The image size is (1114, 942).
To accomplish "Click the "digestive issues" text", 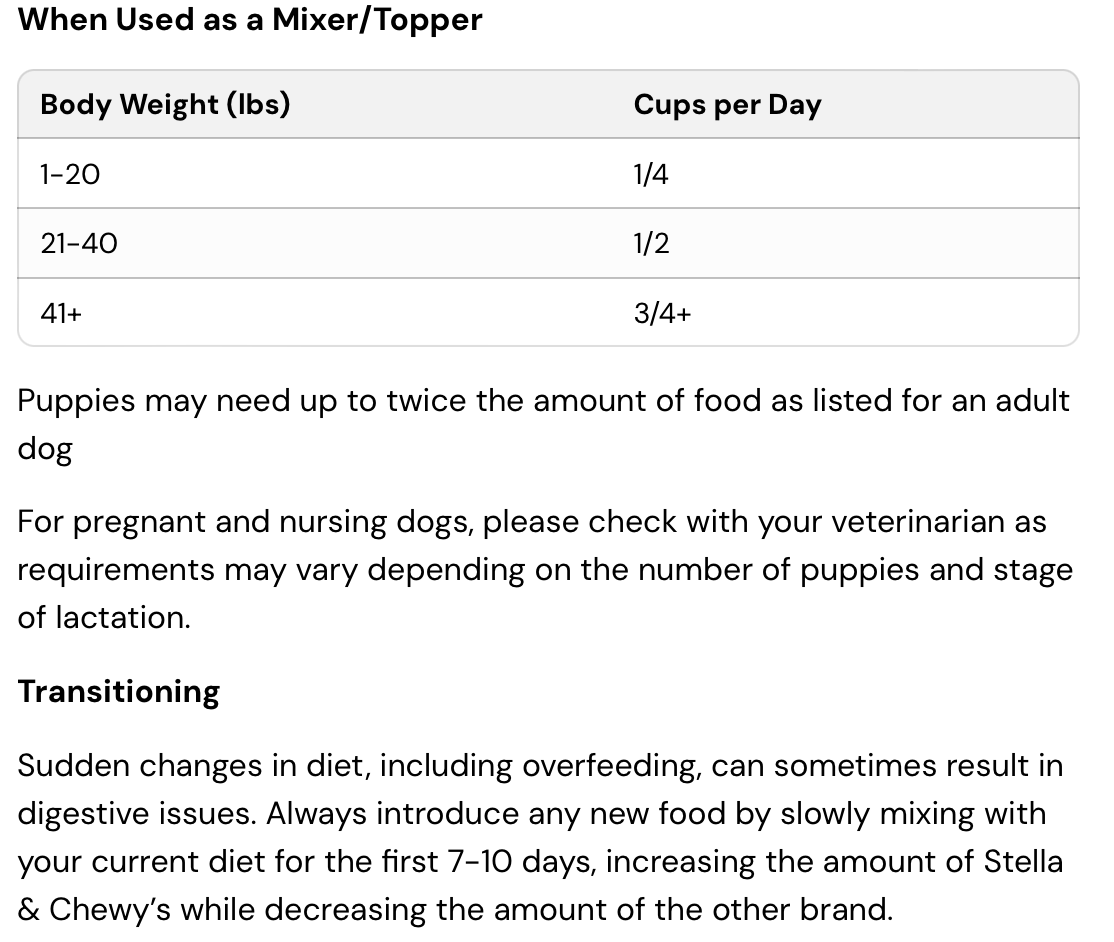I will coord(136,813).
